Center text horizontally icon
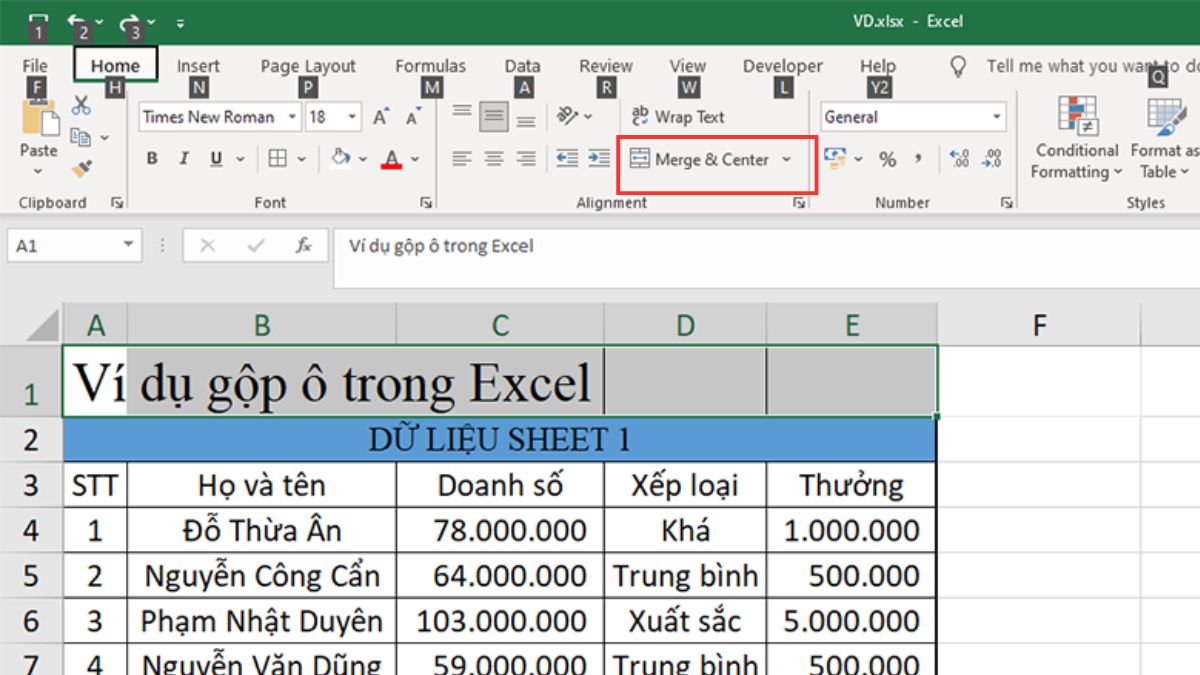 click(x=493, y=158)
